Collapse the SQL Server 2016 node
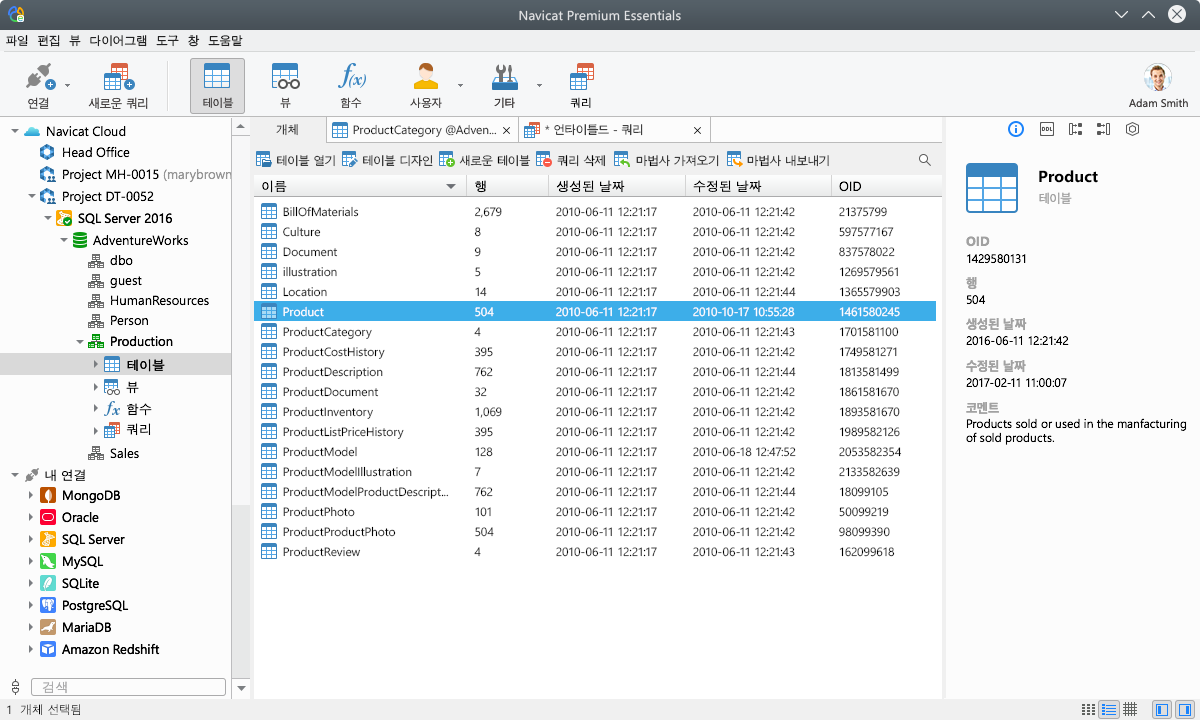Viewport: 1200px width, 720px height. point(47,218)
